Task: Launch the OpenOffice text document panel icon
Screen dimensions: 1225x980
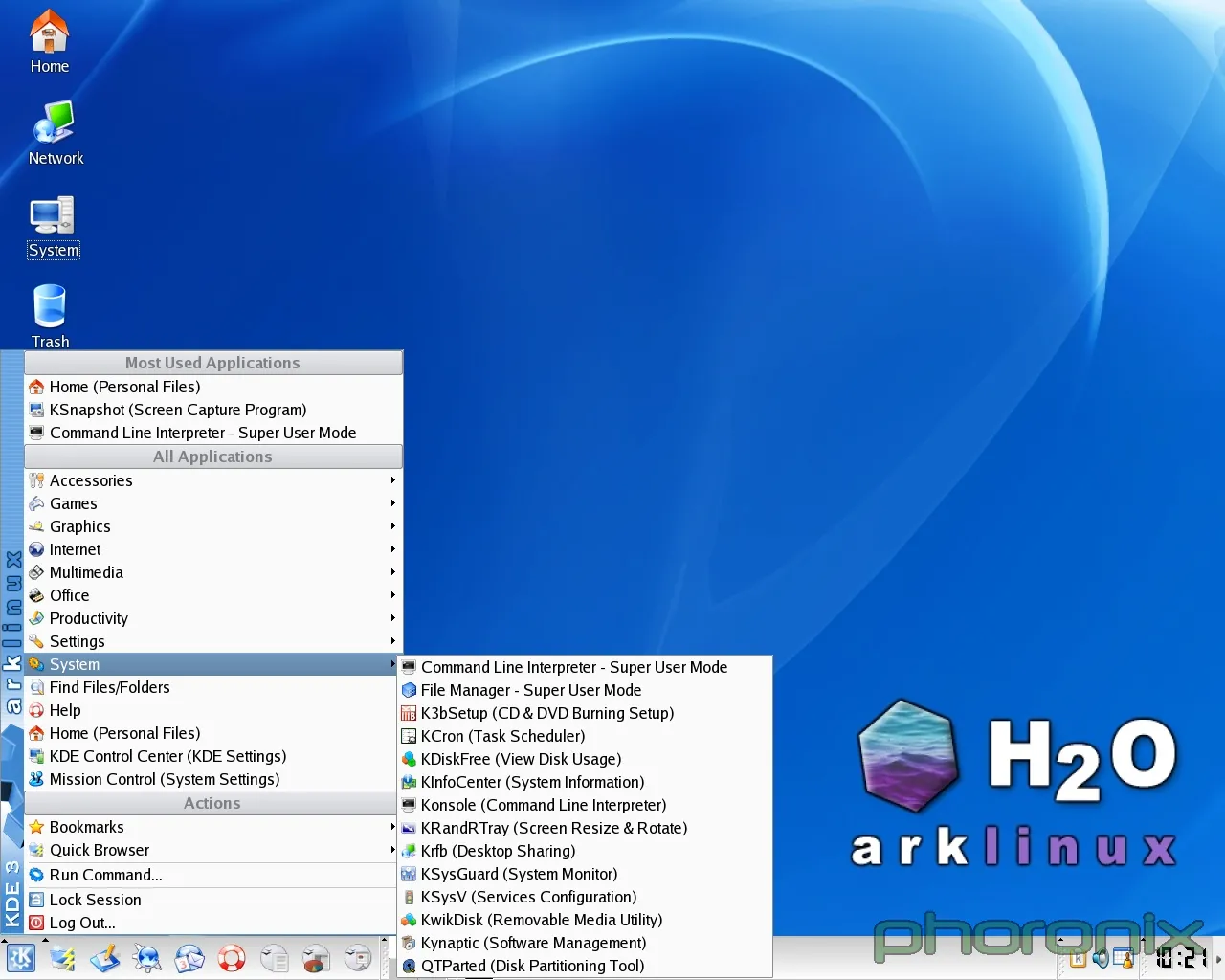Action: 275,957
